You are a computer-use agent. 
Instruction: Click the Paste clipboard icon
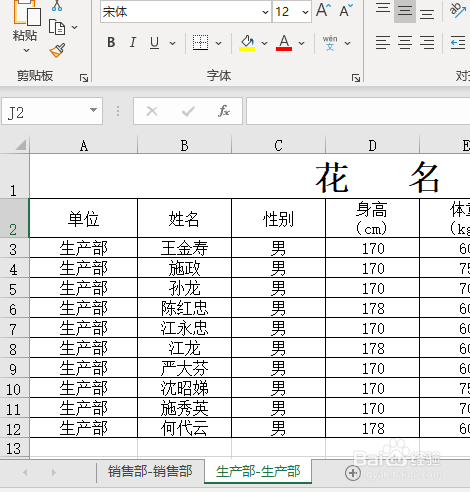point(26,13)
